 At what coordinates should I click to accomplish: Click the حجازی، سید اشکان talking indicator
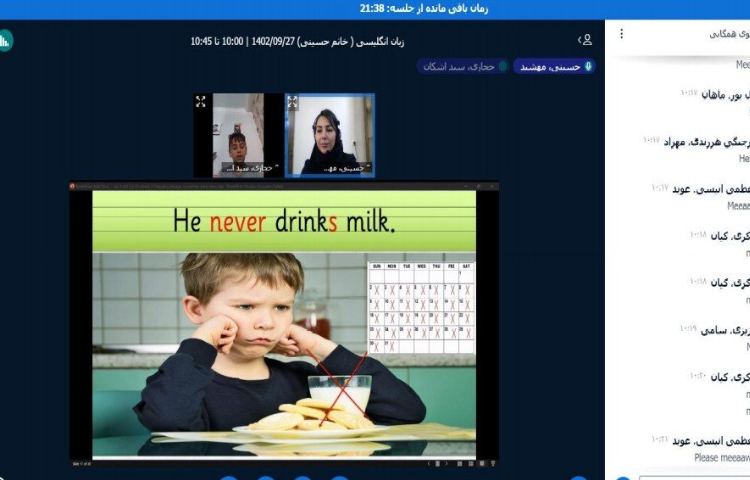click(462, 67)
